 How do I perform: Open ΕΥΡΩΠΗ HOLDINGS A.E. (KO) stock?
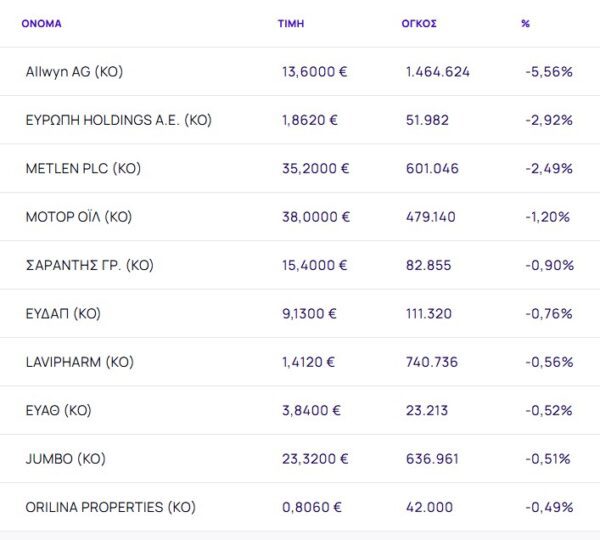click(118, 120)
